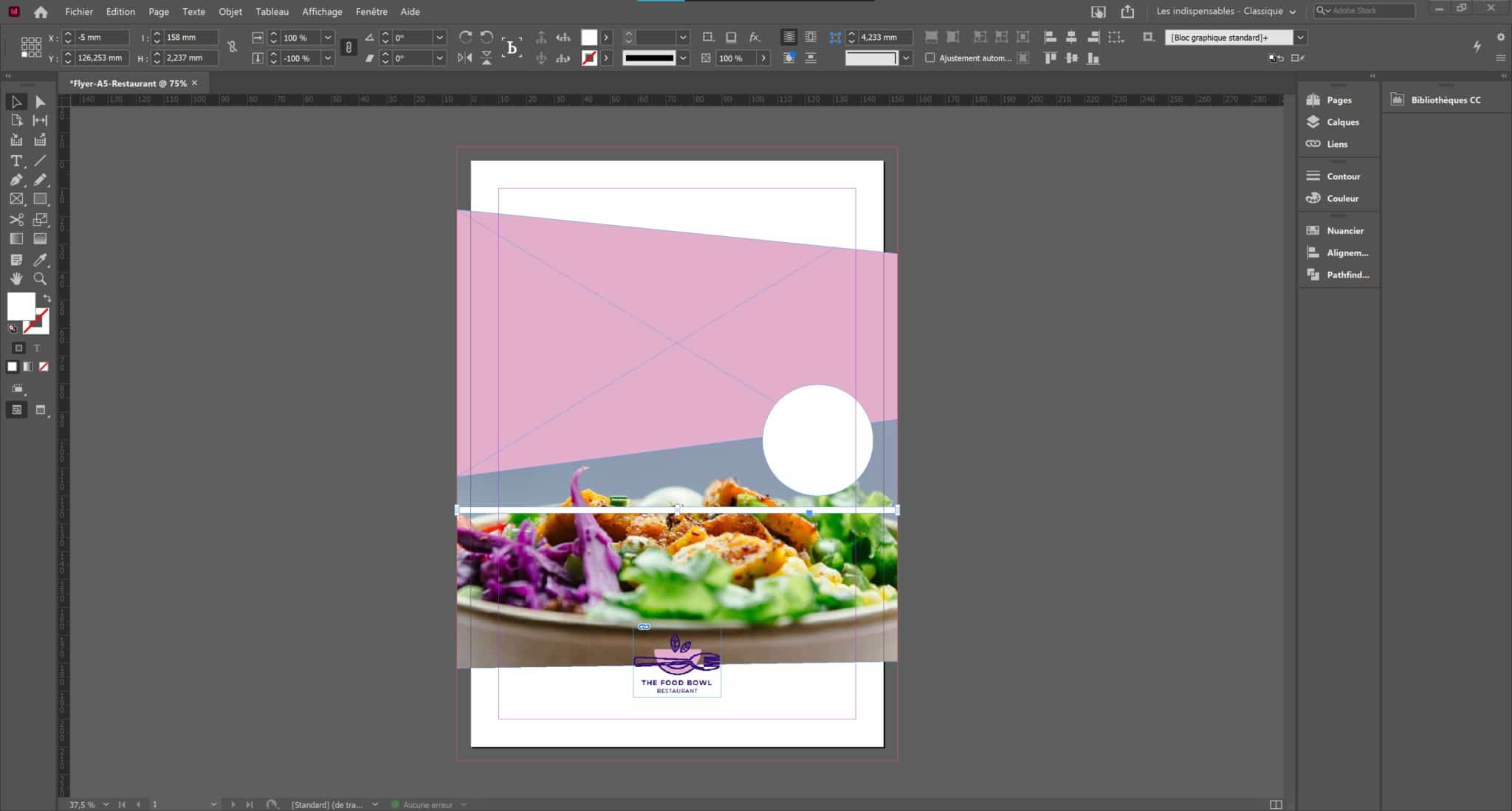Toggle the constrain proportions link for scaling

pos(348,46)
